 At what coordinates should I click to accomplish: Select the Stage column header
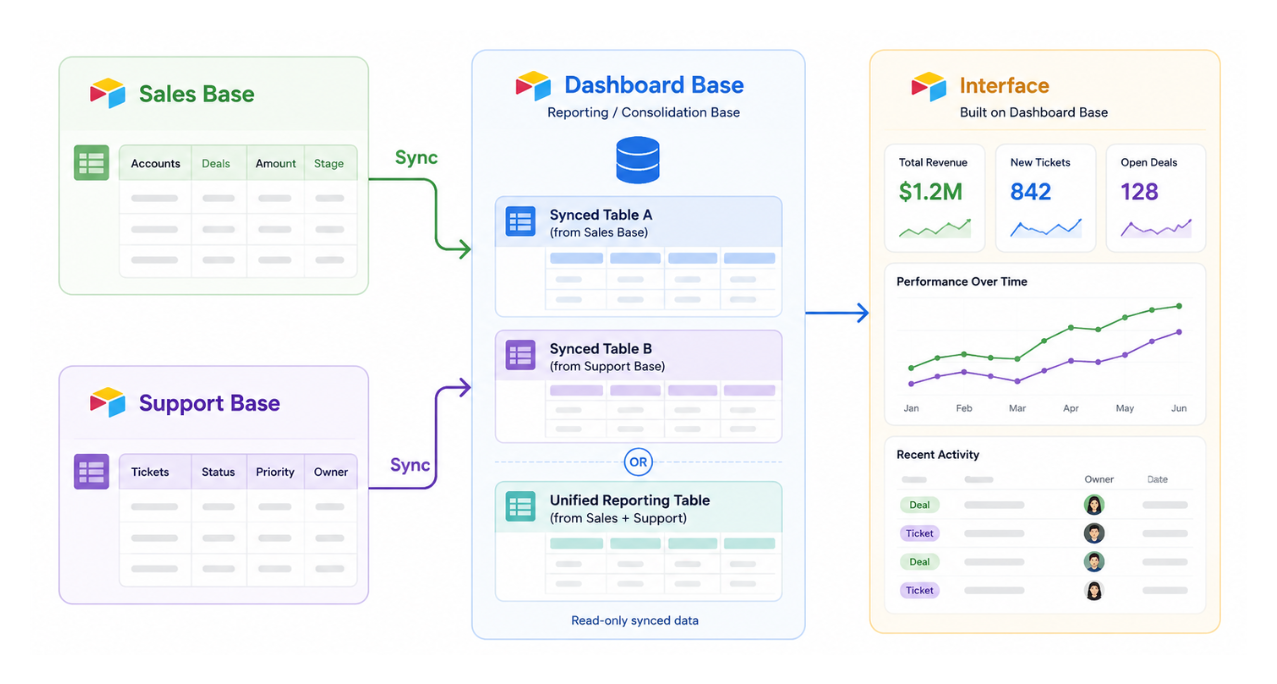(329, 163)
